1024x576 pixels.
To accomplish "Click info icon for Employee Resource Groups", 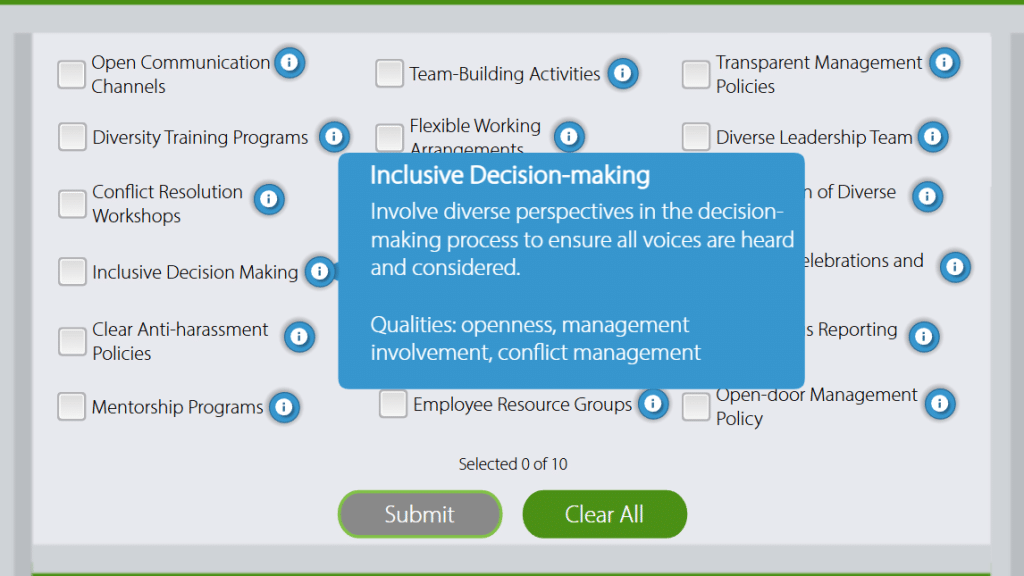I will point(652,404).
